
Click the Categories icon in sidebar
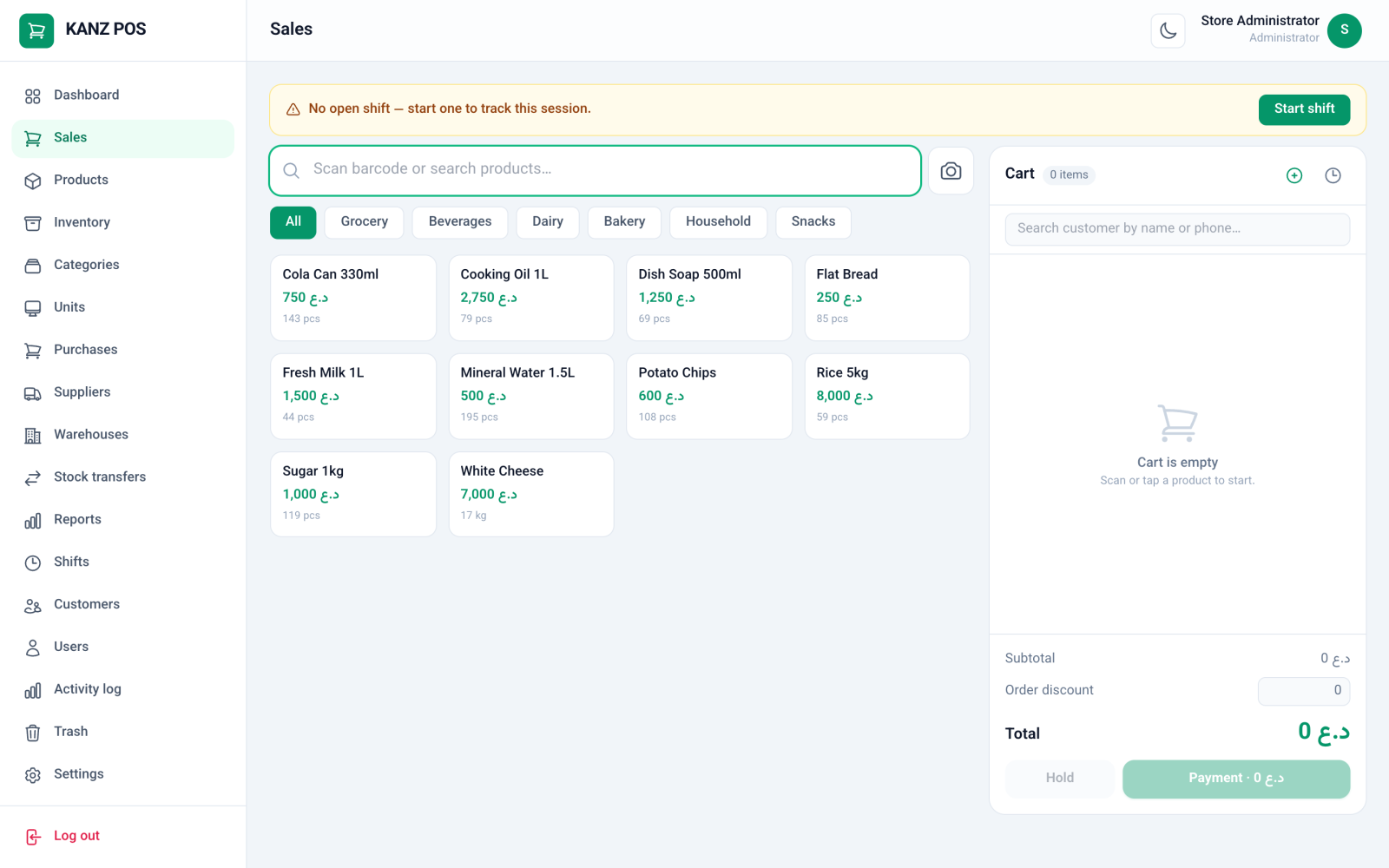click(33, 266)
